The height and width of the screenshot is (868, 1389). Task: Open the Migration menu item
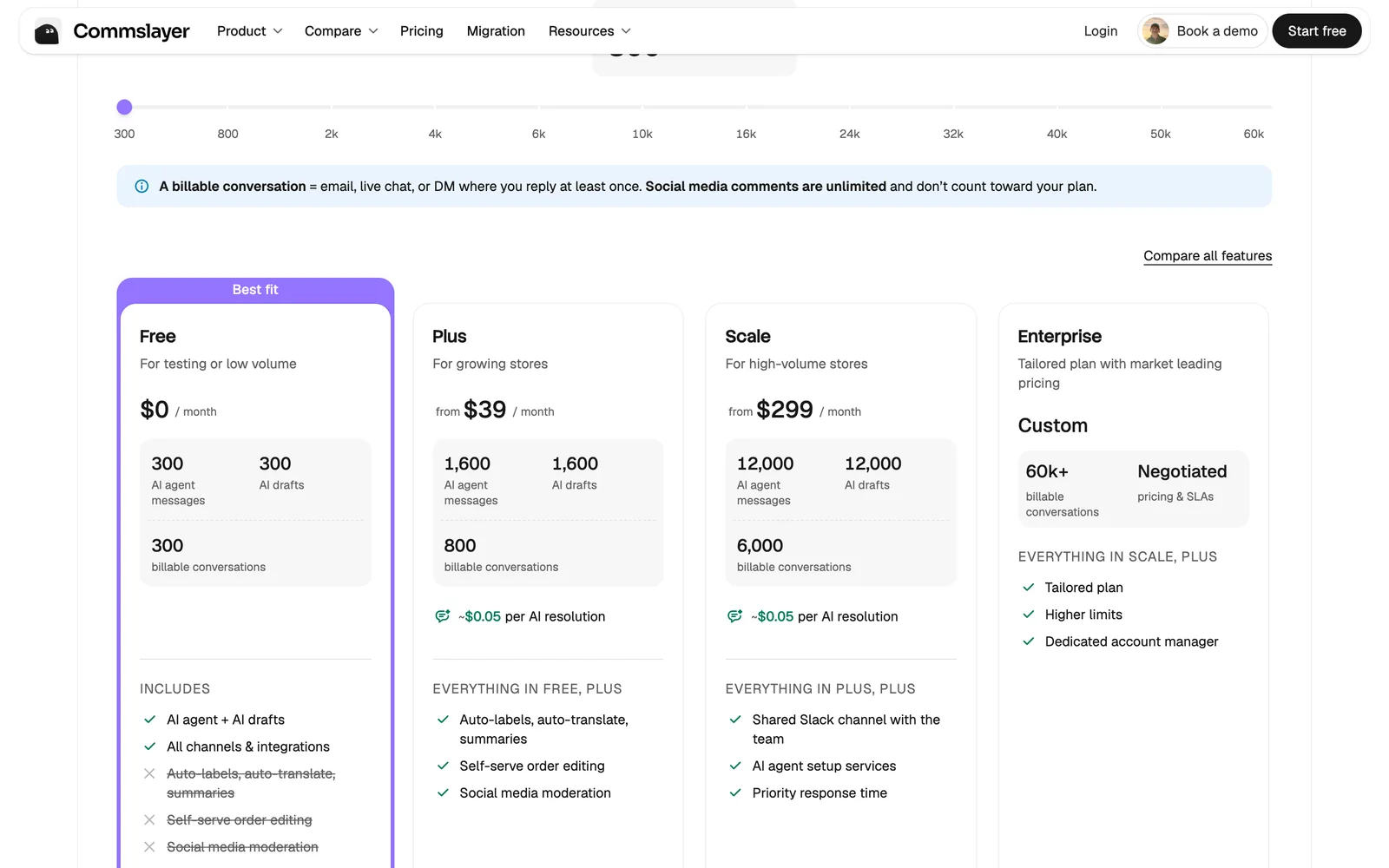496,31
